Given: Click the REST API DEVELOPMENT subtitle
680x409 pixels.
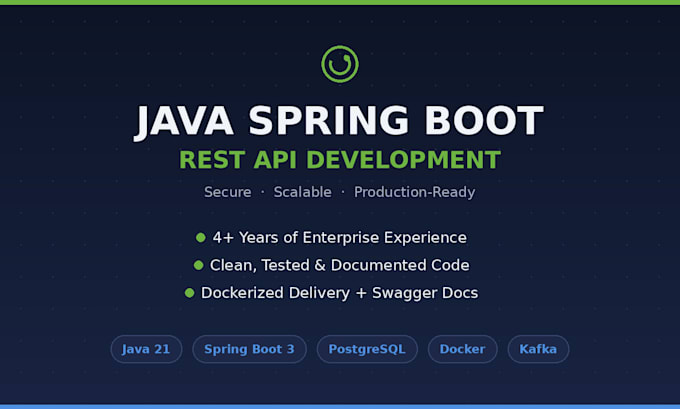Looking at the screenshot, I should (340, 160).
